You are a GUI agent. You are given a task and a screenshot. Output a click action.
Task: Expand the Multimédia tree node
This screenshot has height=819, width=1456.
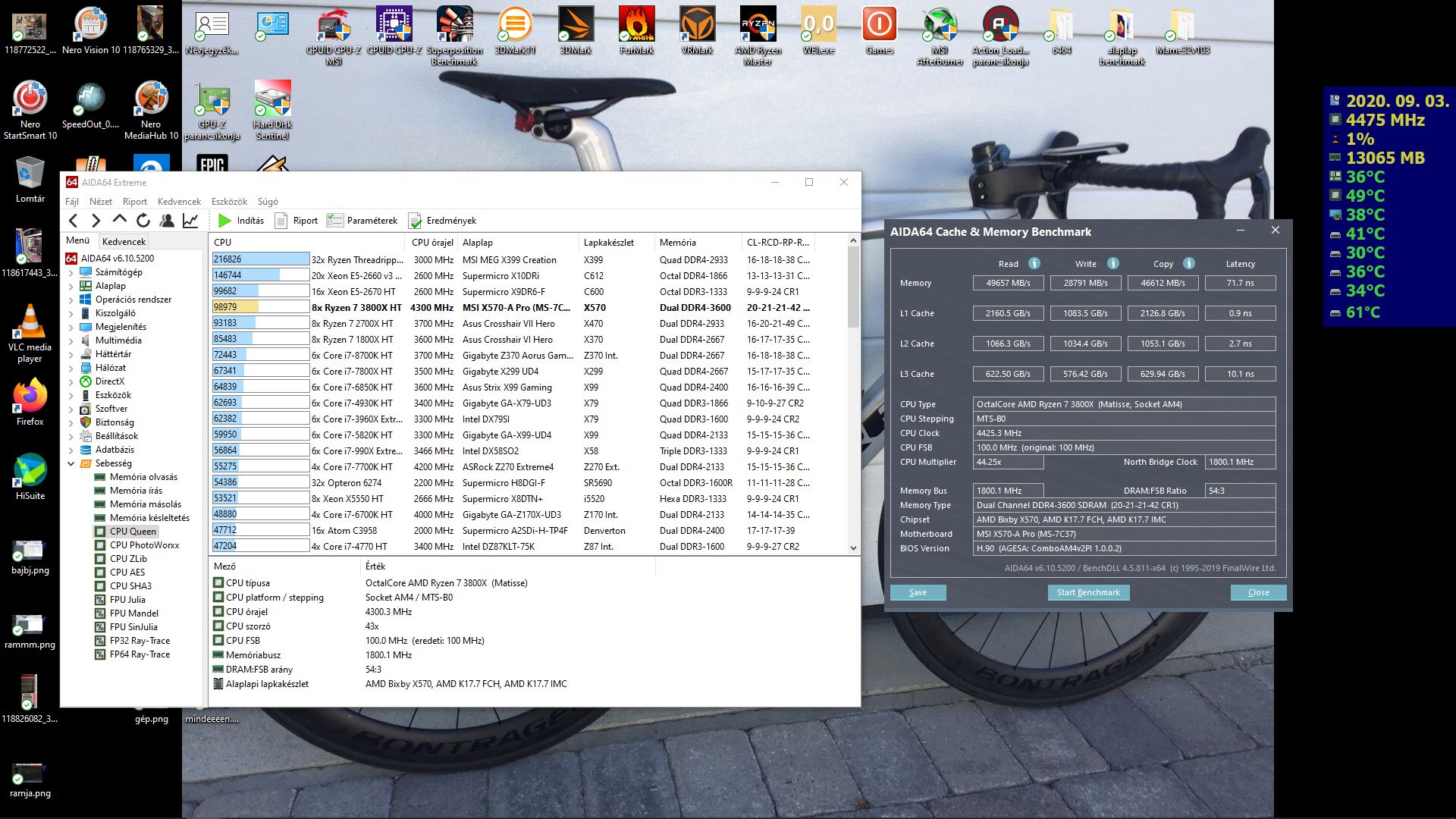[71, 340]
